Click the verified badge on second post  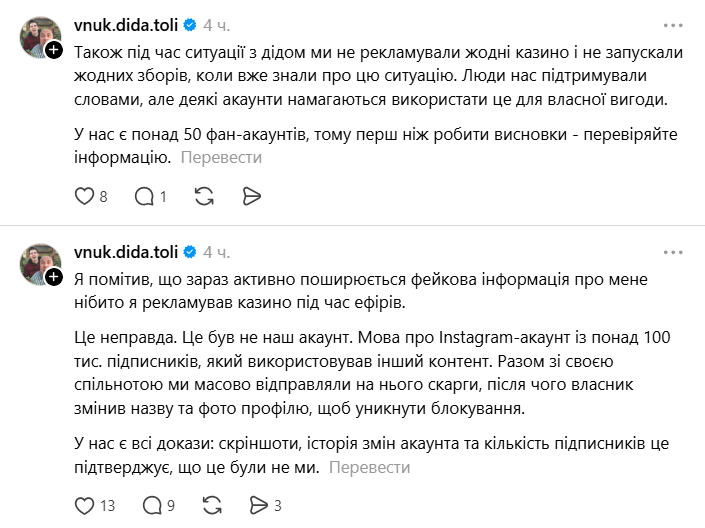(x=190, y=250)
